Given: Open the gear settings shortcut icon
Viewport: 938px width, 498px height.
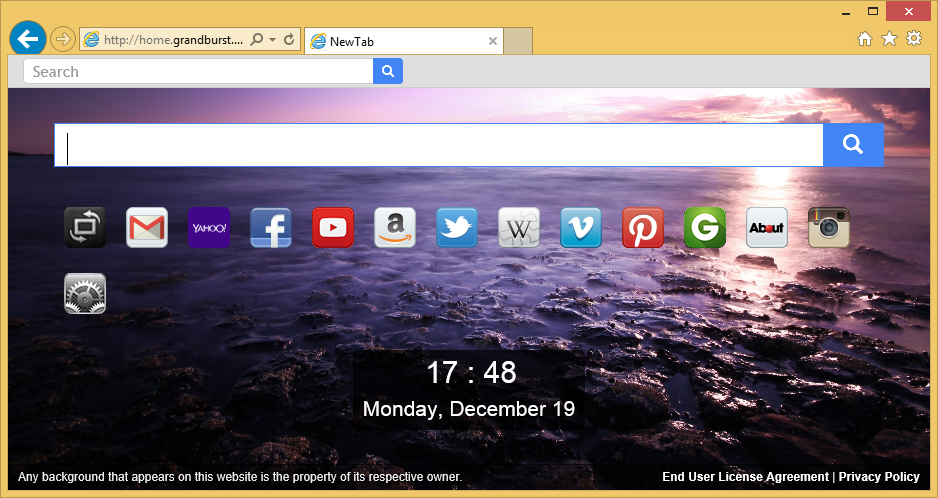Looking at the screenshot, I should 85,293.
